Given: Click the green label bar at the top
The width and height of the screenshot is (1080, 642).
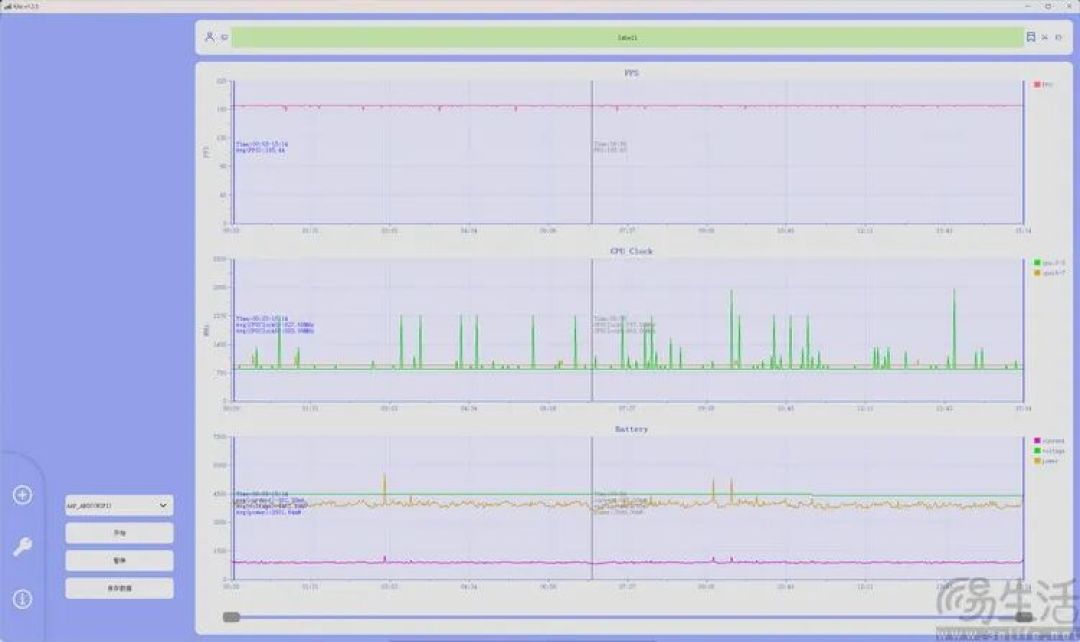Looking at the screenshot, I should 627,37.
